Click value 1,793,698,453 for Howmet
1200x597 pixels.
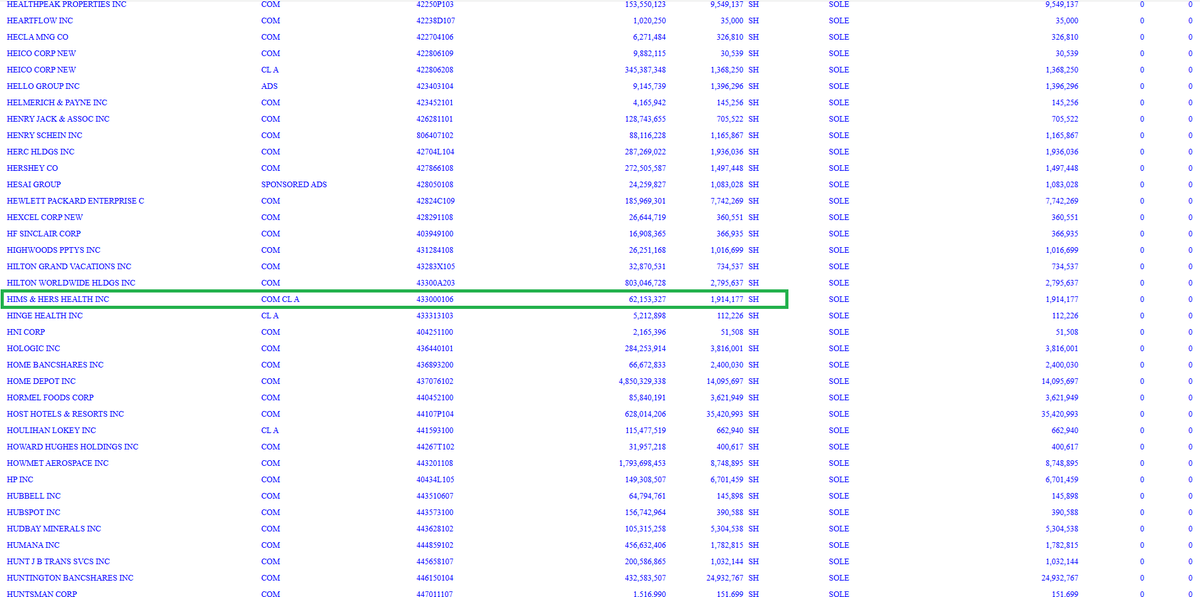point(641,463)
